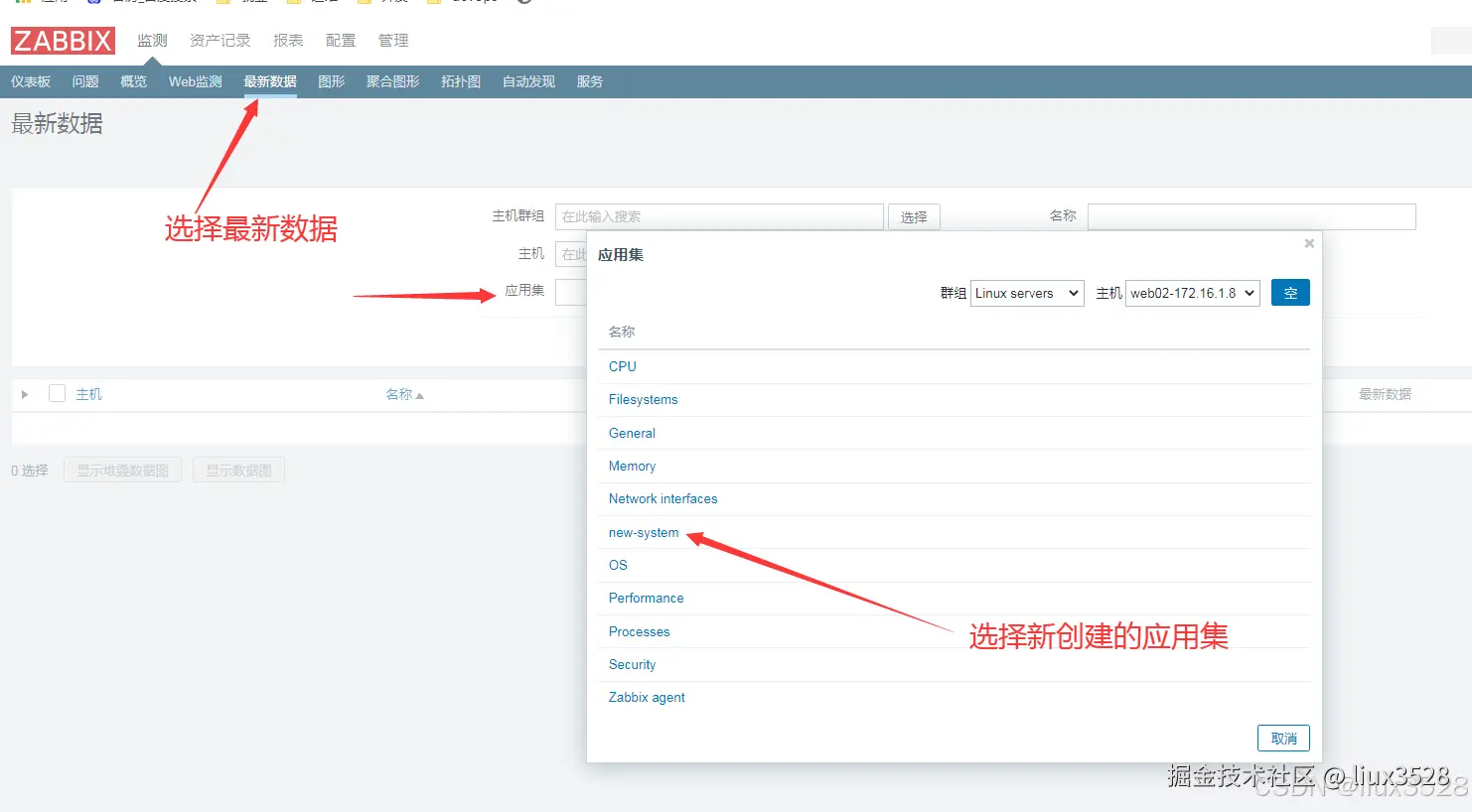The width and height of the screenshot is (1472, 812).
Task: Sort by the 主机 column header
Action: click(88, 394)
